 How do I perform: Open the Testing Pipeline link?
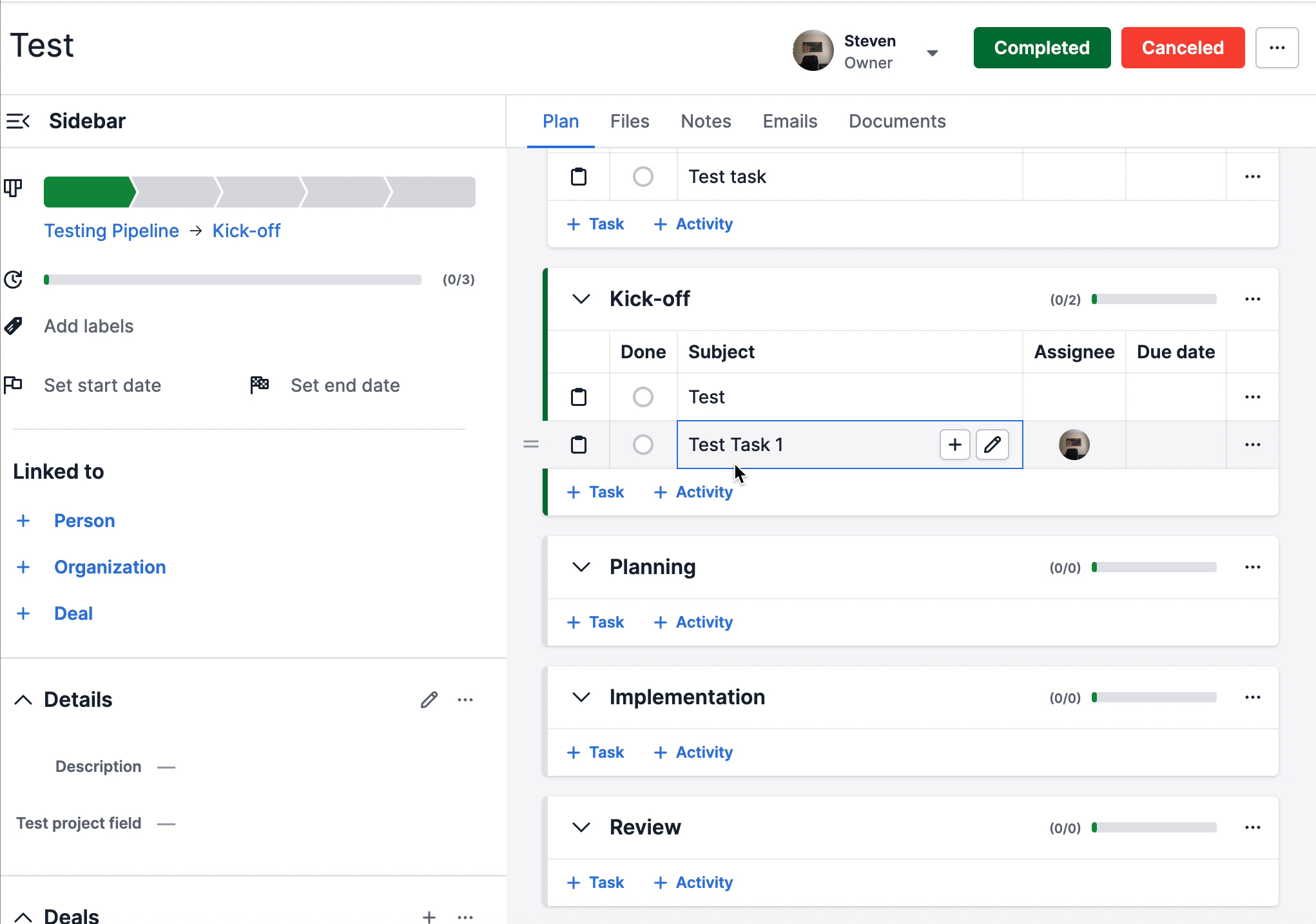pos(111,231)
